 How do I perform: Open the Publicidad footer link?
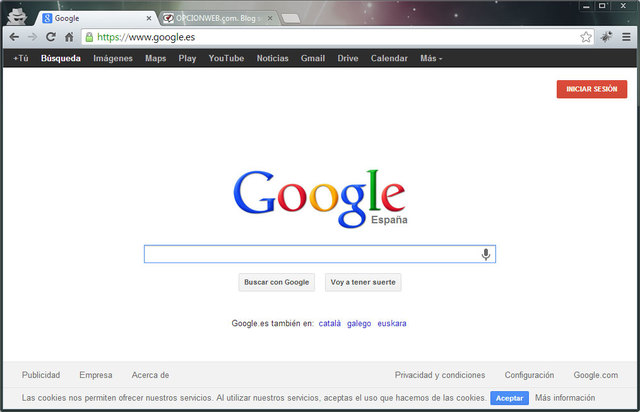pos(41,375)
